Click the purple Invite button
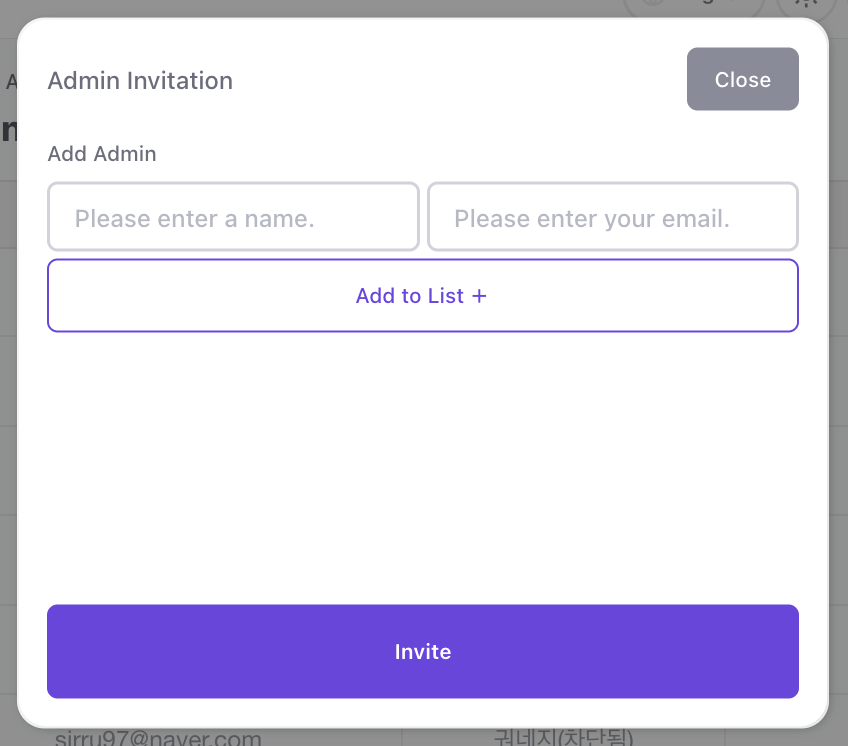Screen dimensions: 848x746 pyautogui.click(x=422, y=651)
